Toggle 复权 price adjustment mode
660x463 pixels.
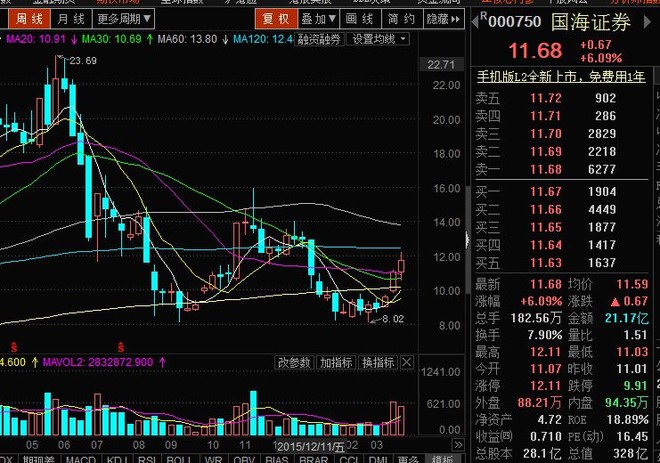click(276, 19)
